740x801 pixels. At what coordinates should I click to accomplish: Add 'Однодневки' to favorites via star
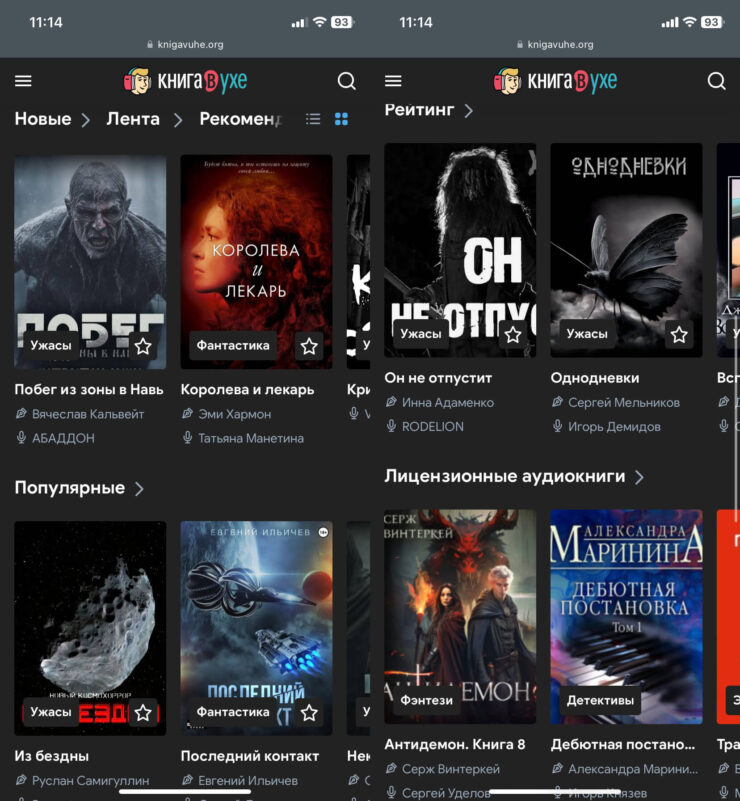[679, 334]
